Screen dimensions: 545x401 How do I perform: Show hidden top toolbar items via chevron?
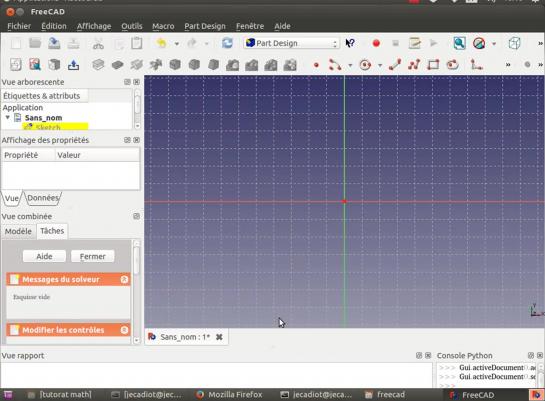coord(540,43)
